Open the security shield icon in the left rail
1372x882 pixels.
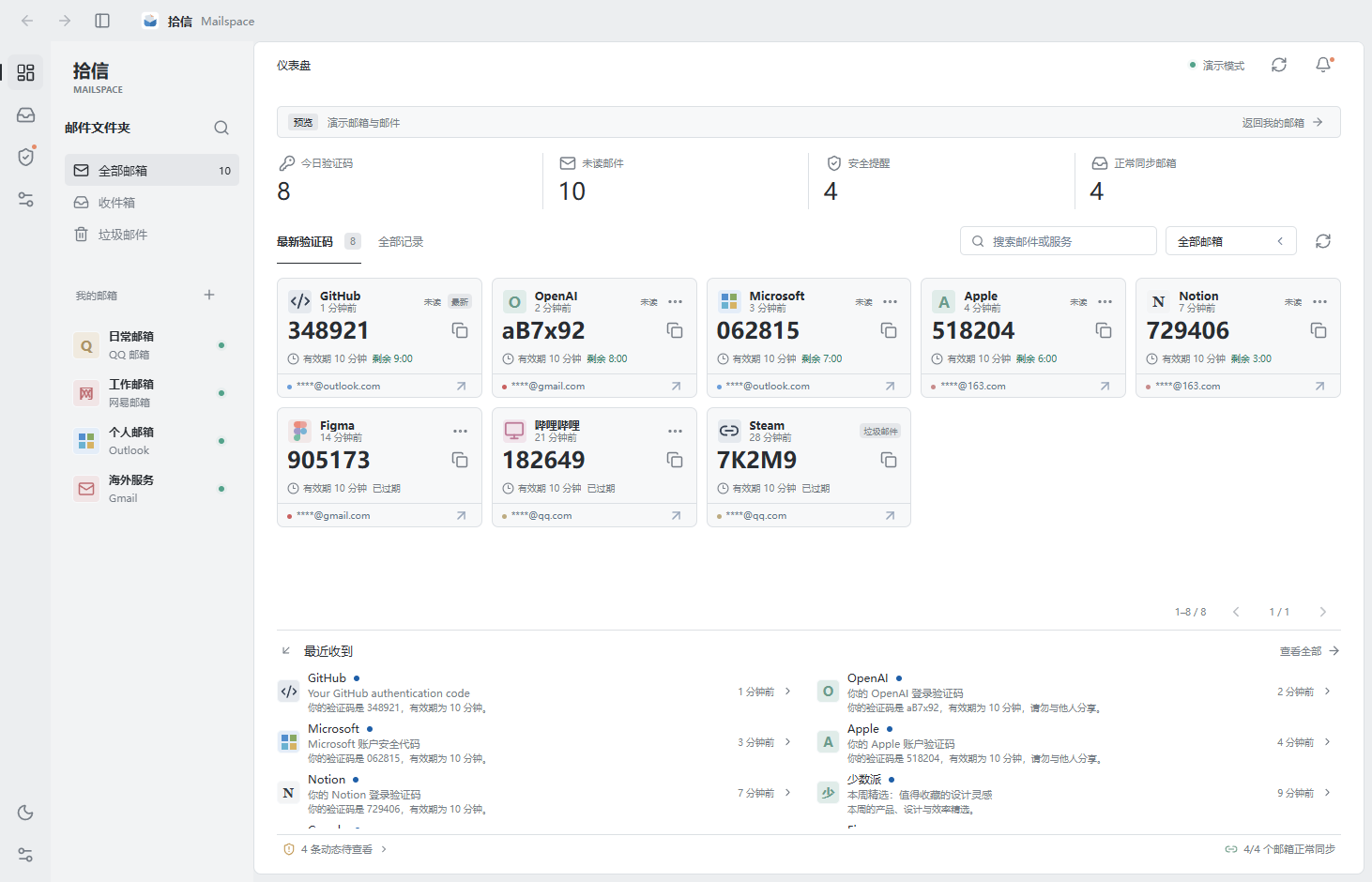(25, 157)
